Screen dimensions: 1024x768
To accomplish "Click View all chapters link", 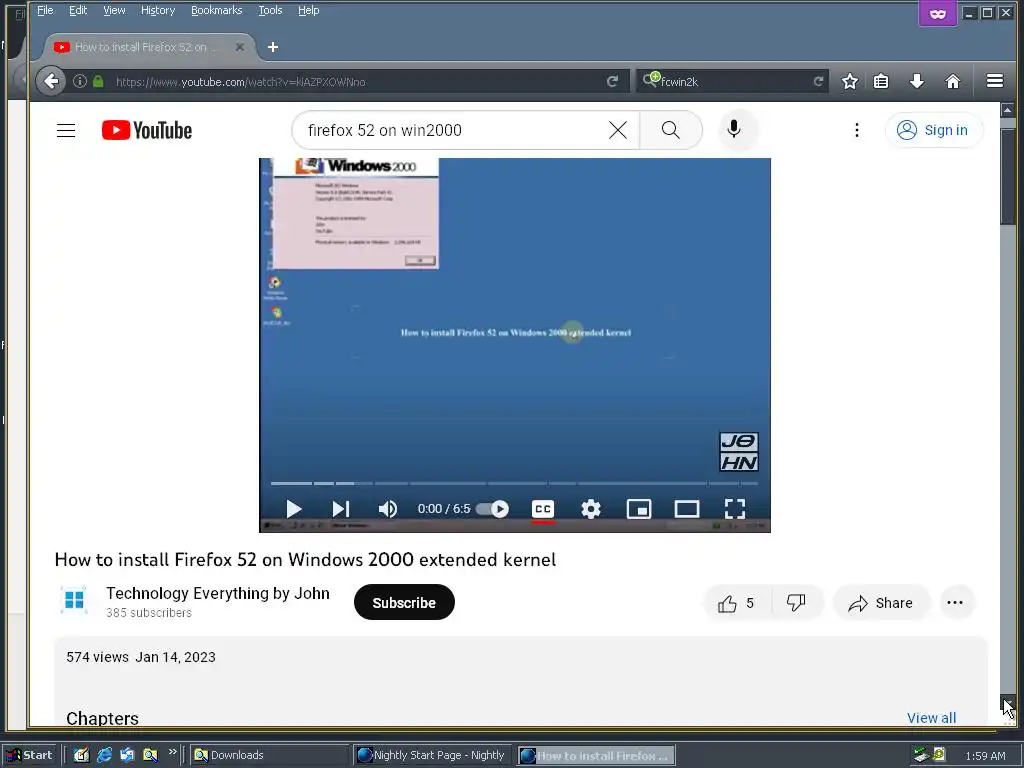I will coord(931,718).
